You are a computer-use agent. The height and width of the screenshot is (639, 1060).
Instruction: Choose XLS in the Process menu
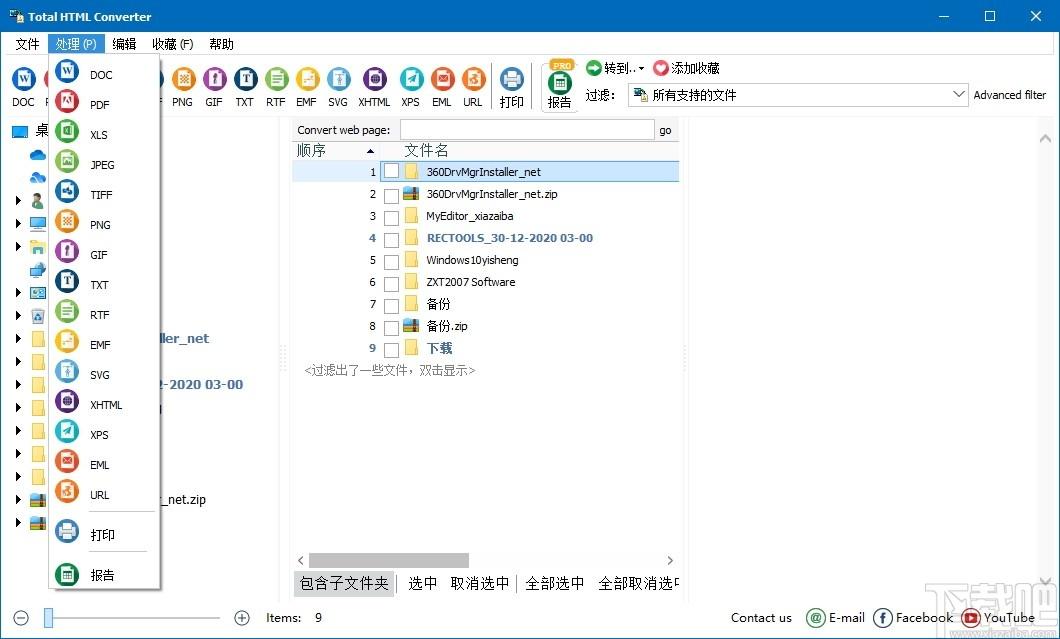[104, 135]
